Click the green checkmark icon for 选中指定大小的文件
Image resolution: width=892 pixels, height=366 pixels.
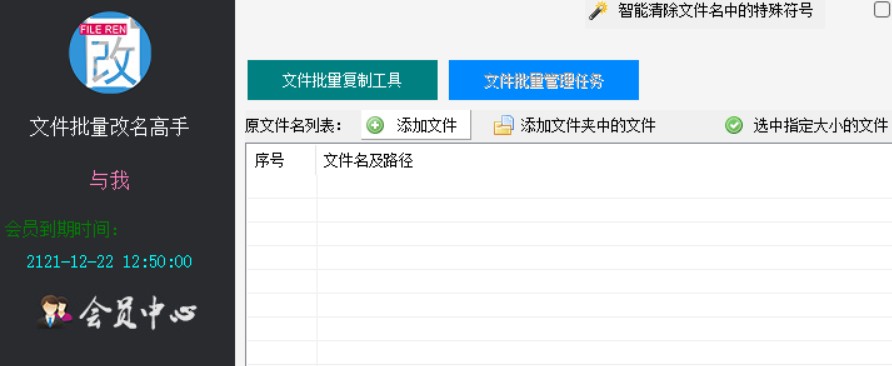[734, 125]
